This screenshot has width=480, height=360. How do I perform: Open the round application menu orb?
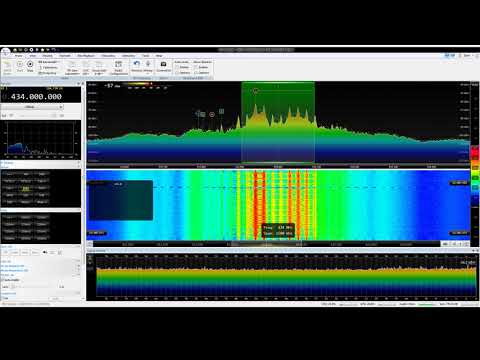[x=6, y=52]
